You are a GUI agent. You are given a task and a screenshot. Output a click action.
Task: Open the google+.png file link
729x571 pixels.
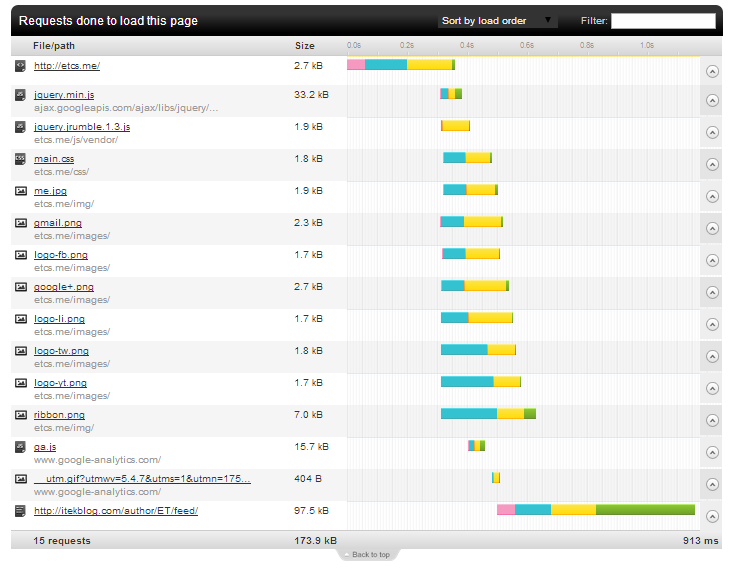tap(64, 287)
